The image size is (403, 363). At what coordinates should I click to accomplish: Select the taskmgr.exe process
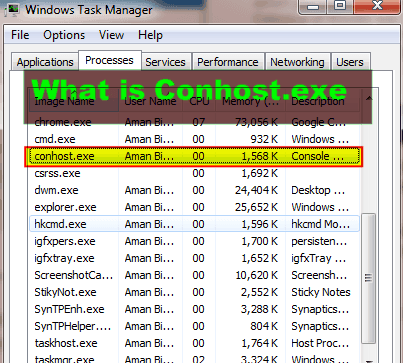[x=194, y=359]
